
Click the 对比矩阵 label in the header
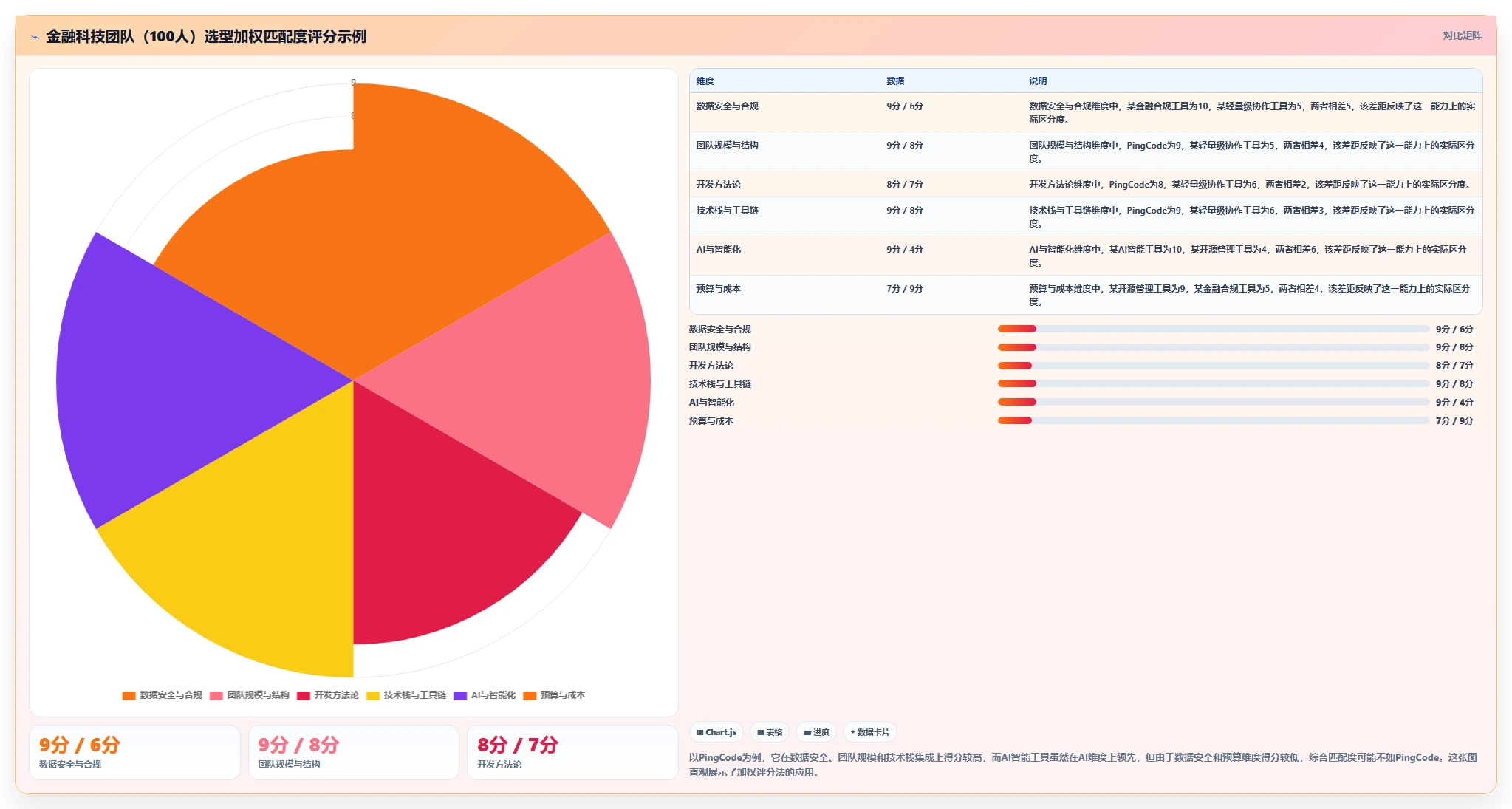click(1462, 35)
